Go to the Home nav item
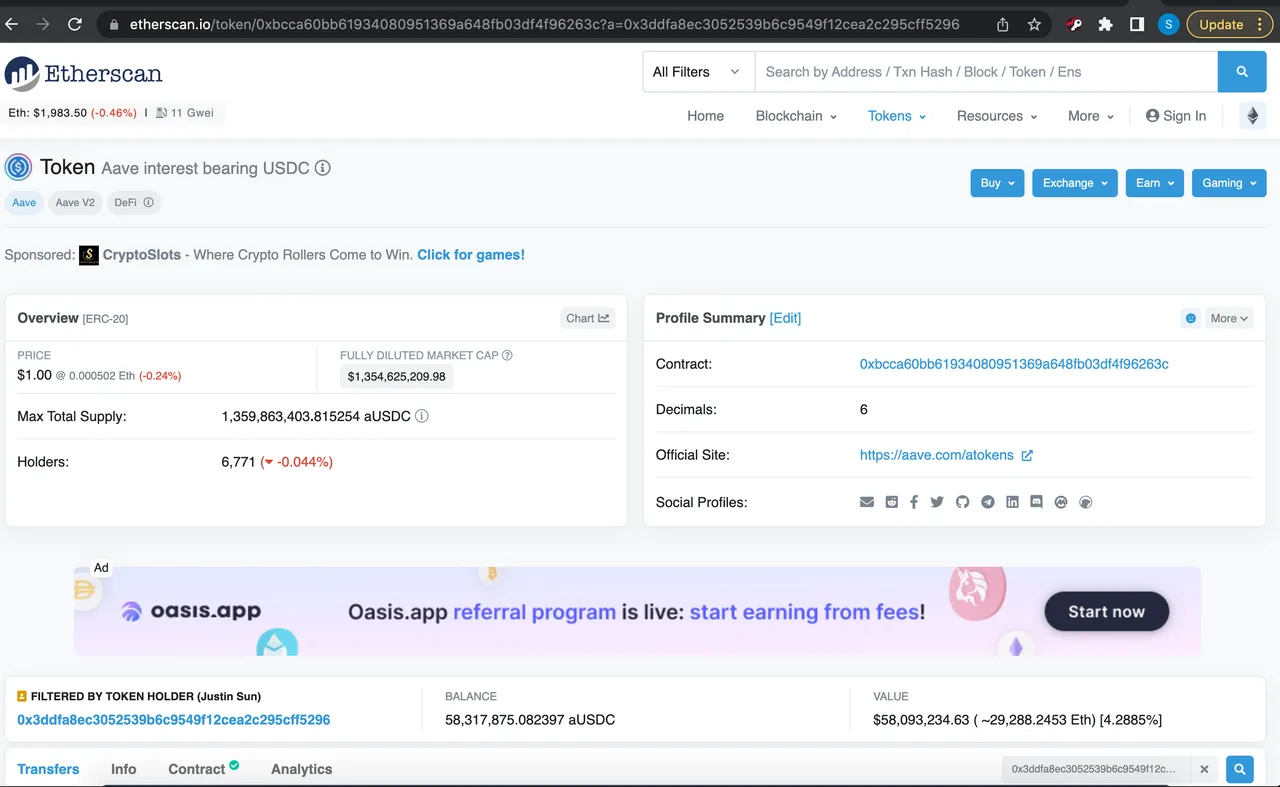The width and height of the screenshot is (1280, 787). click(x=705, y=116)
